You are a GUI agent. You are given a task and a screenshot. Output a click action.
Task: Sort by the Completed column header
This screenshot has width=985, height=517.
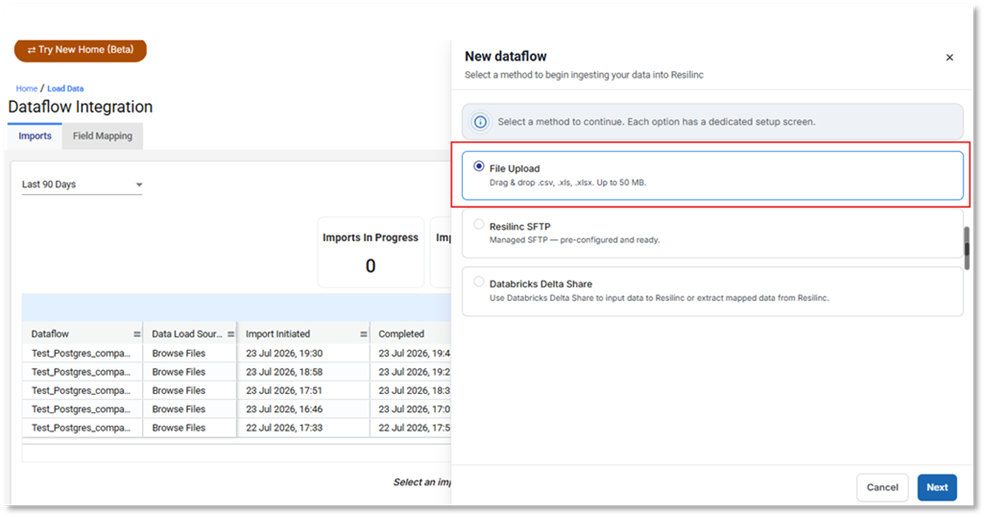point(401,334)
